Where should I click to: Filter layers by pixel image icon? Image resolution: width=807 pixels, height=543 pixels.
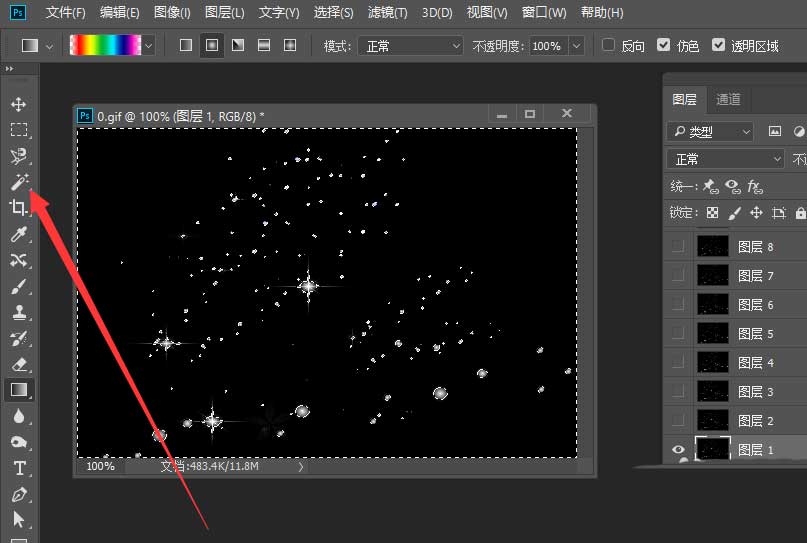(775, 132)
